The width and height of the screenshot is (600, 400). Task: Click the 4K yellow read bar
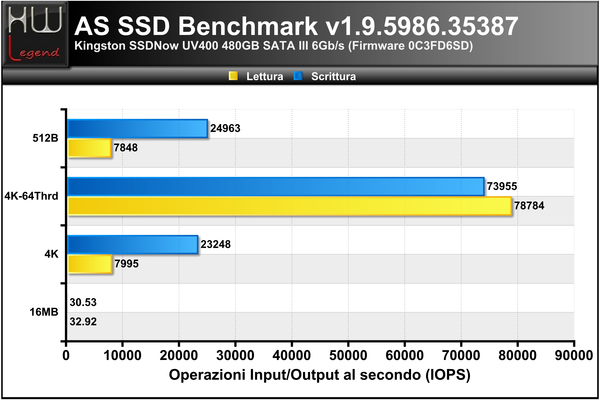[90, 264]
